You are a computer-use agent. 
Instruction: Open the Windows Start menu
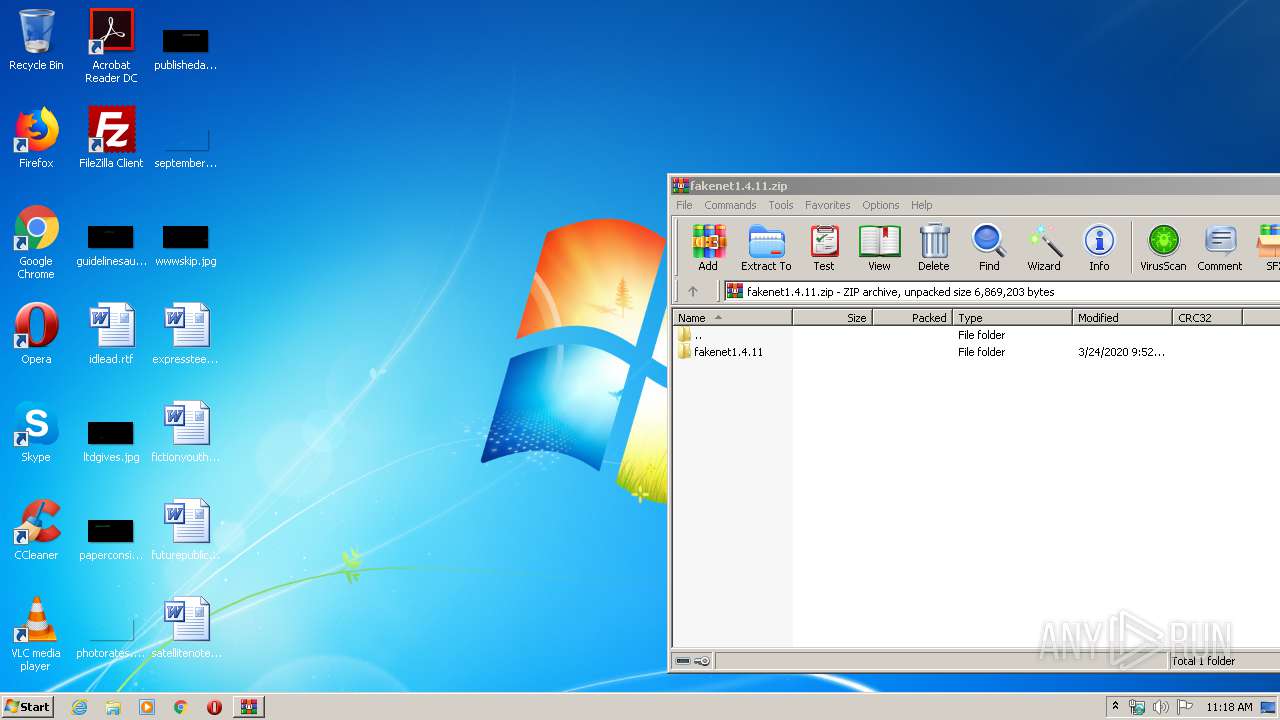tap(27, 706)
